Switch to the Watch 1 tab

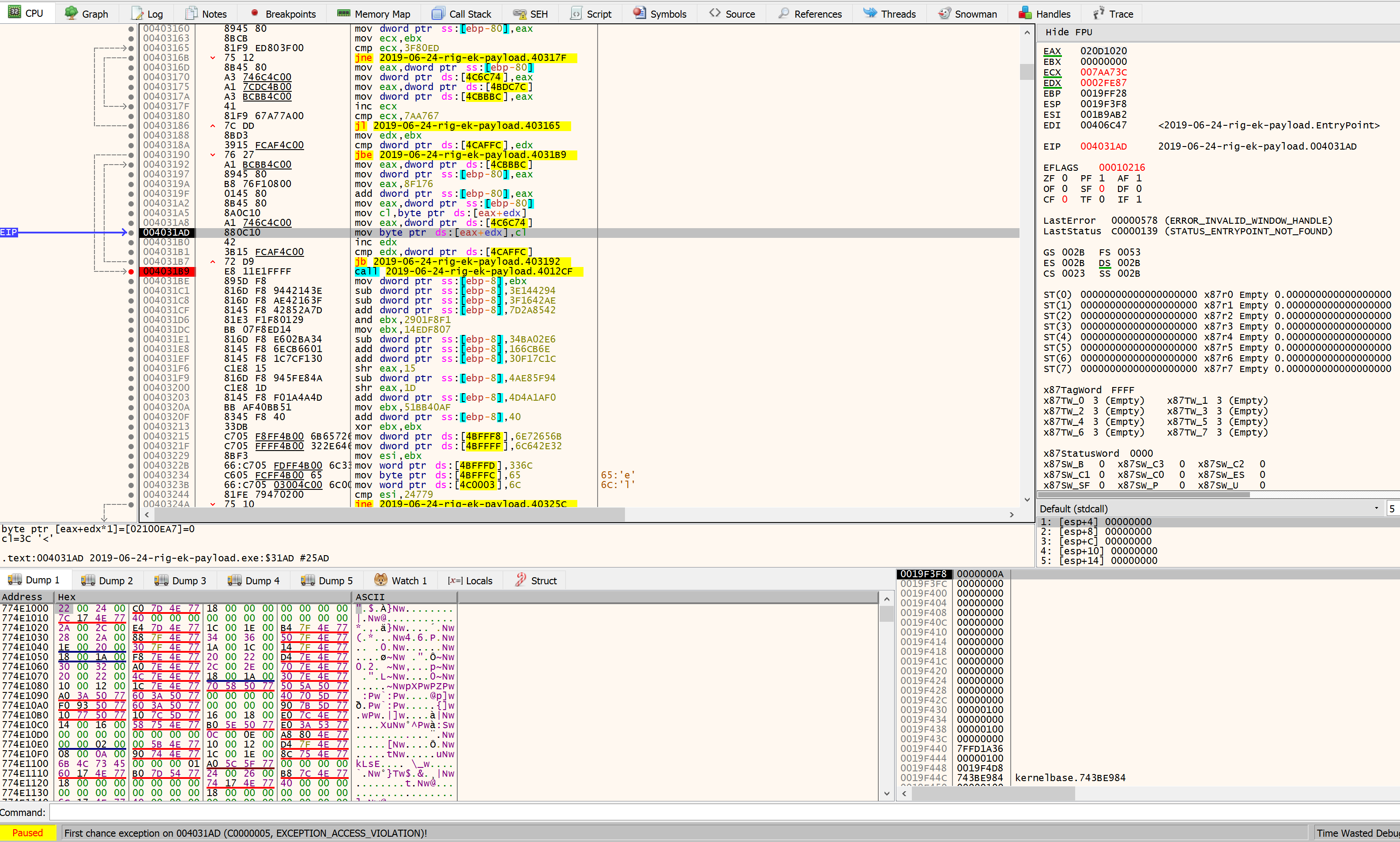click(x=401, y=580)
